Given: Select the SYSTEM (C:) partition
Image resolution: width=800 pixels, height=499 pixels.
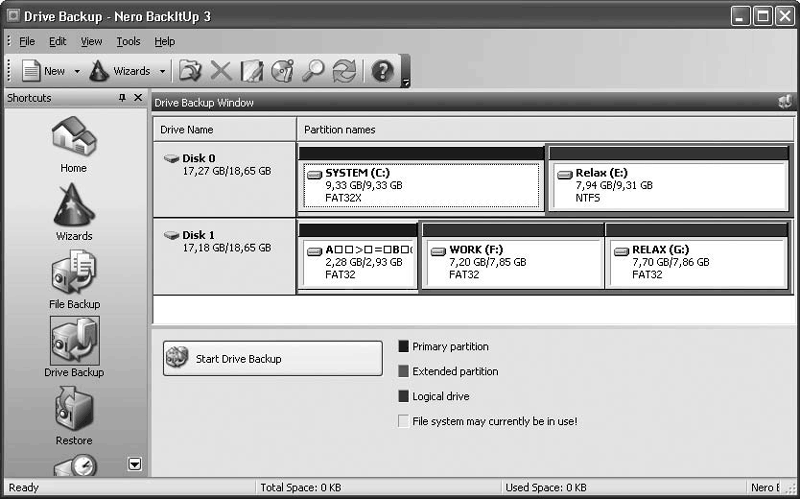Looking at the screenshot, I should coord(421,185).
